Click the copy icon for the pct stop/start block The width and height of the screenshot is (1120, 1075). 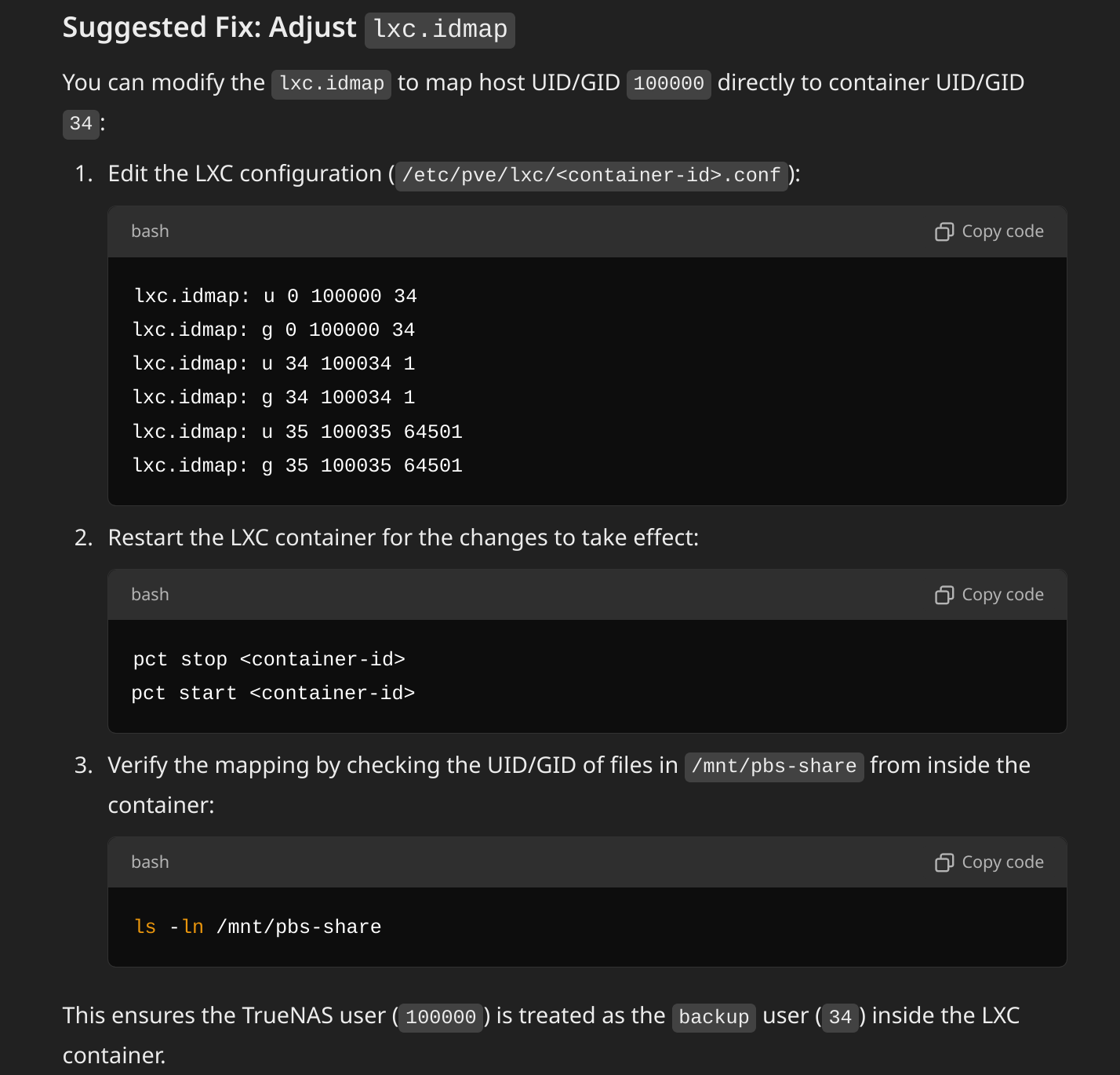[944, 595]
